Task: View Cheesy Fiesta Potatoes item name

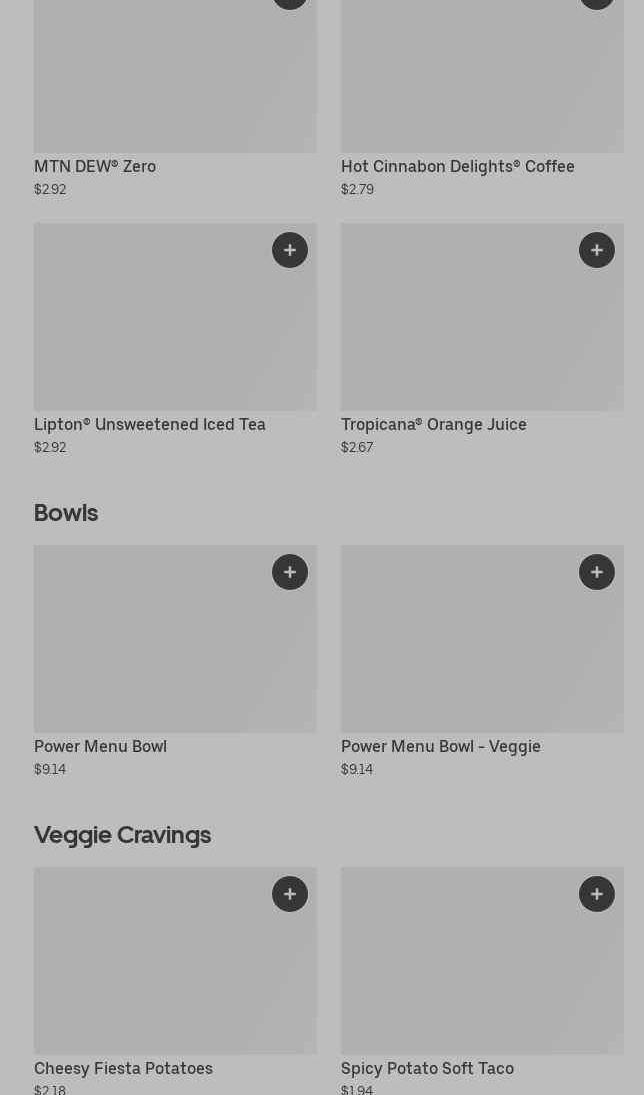Action: [123, 1069]
